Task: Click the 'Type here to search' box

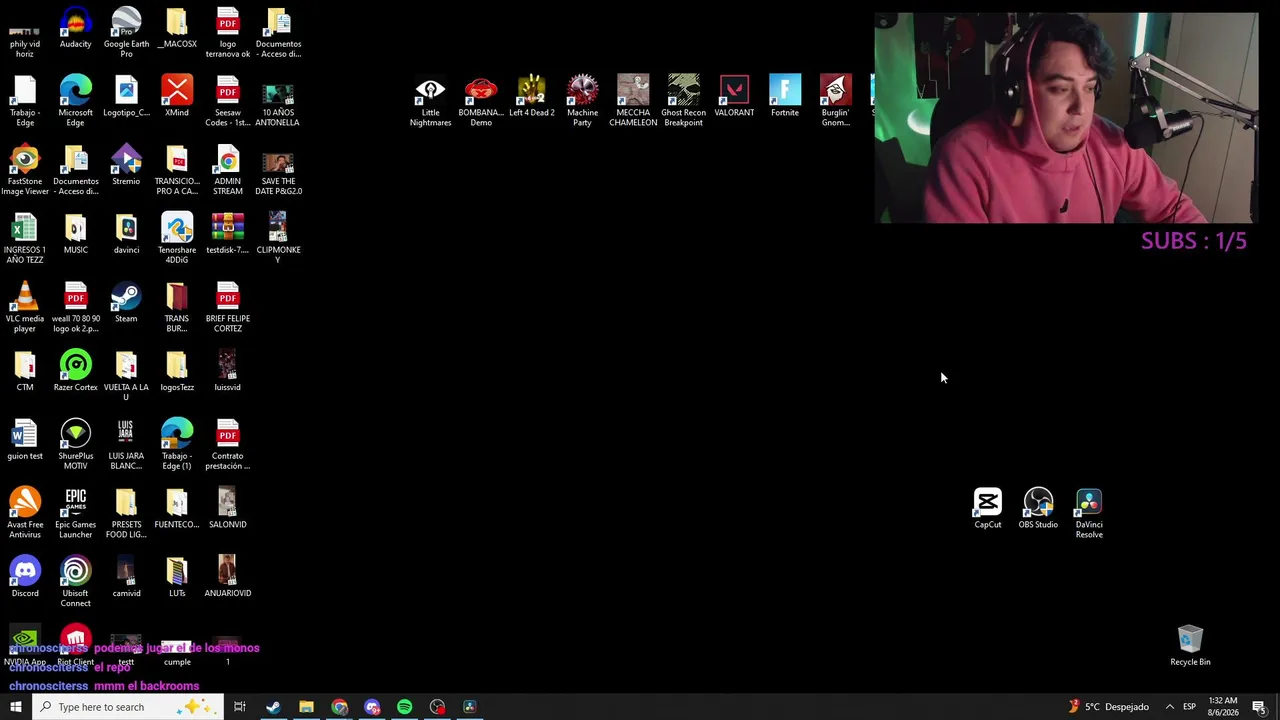Action: pyautogui.click(x=128, y=707)
